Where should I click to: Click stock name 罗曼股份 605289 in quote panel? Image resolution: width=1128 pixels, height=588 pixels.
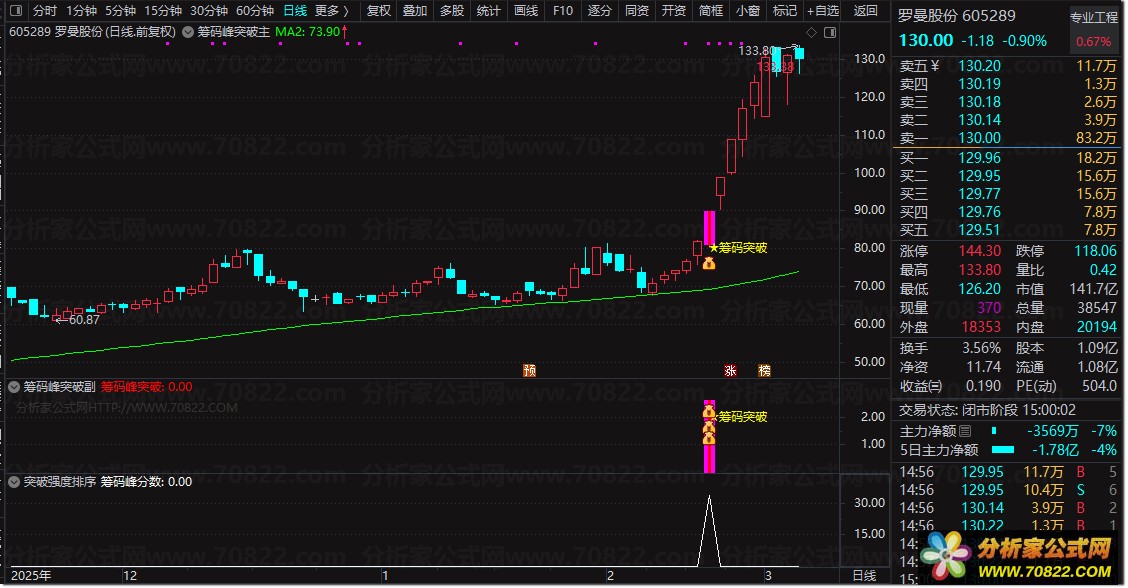957,16
